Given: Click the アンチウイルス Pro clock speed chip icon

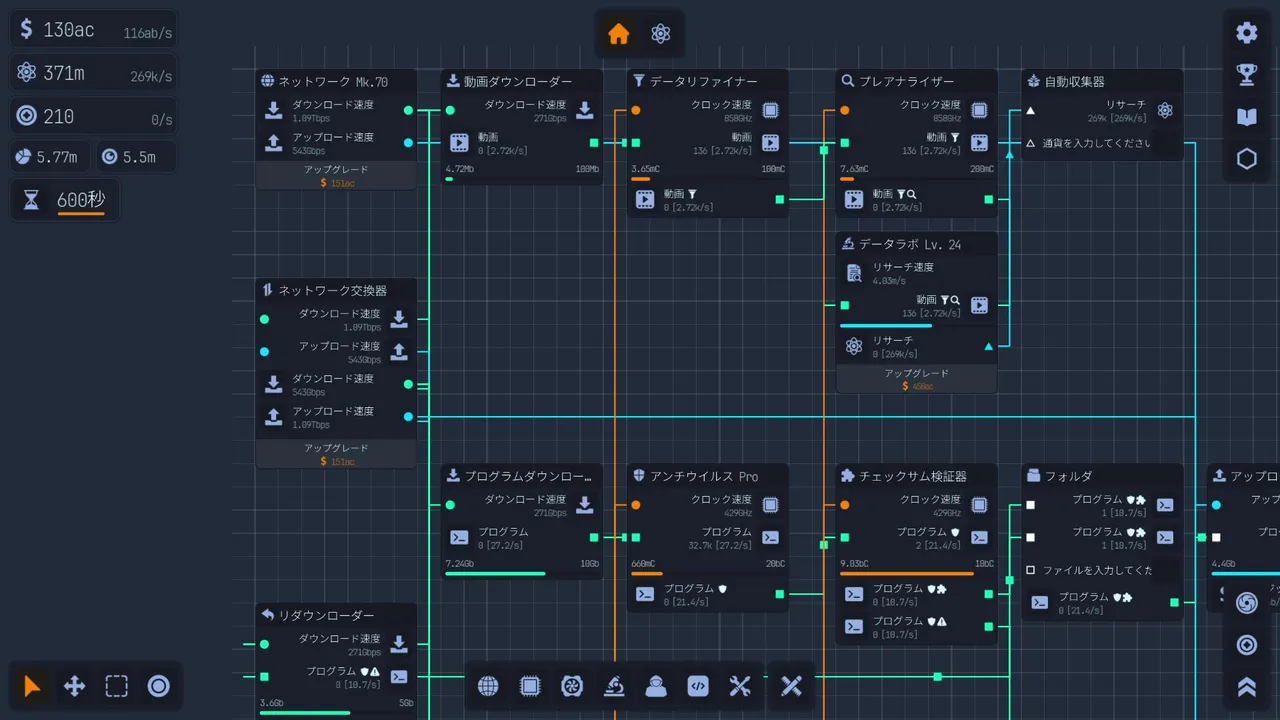Looking at the screenshot, I should [x=770, y=505].
